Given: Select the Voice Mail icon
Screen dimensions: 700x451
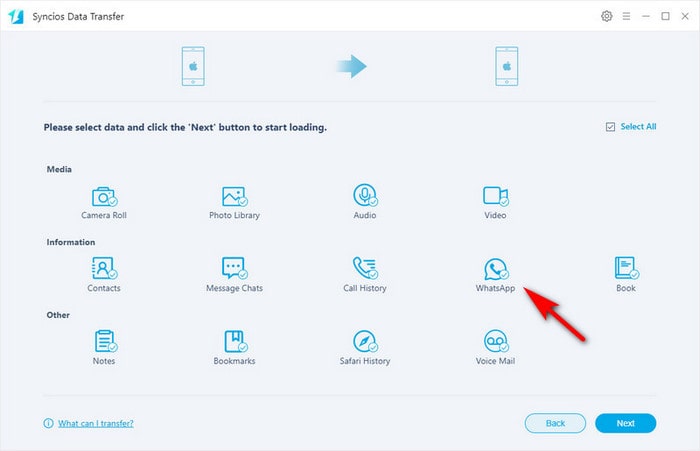Looking at the screenshot, I should point(496,341).
